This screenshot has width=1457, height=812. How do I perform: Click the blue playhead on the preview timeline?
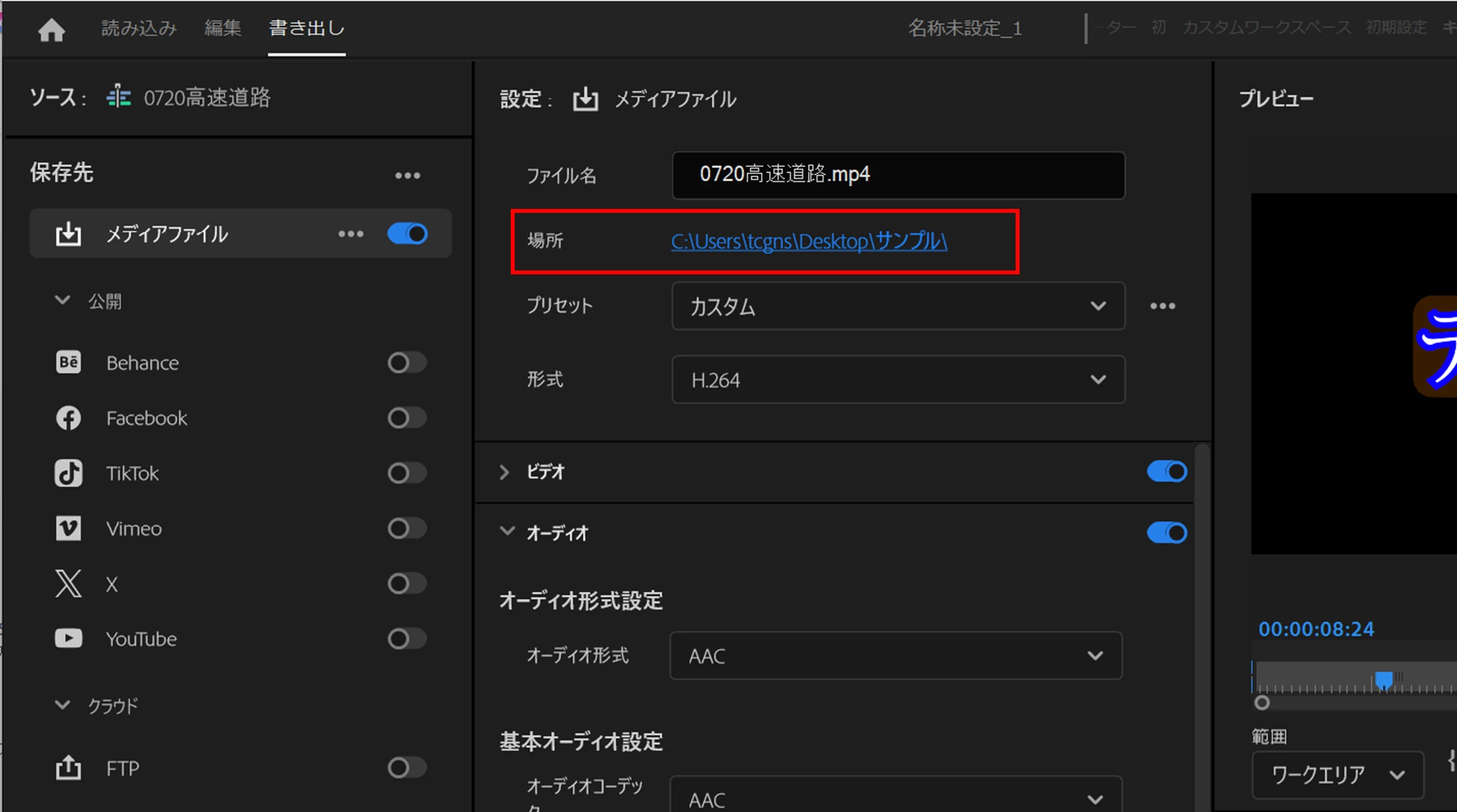click(x=1383, y=680)
